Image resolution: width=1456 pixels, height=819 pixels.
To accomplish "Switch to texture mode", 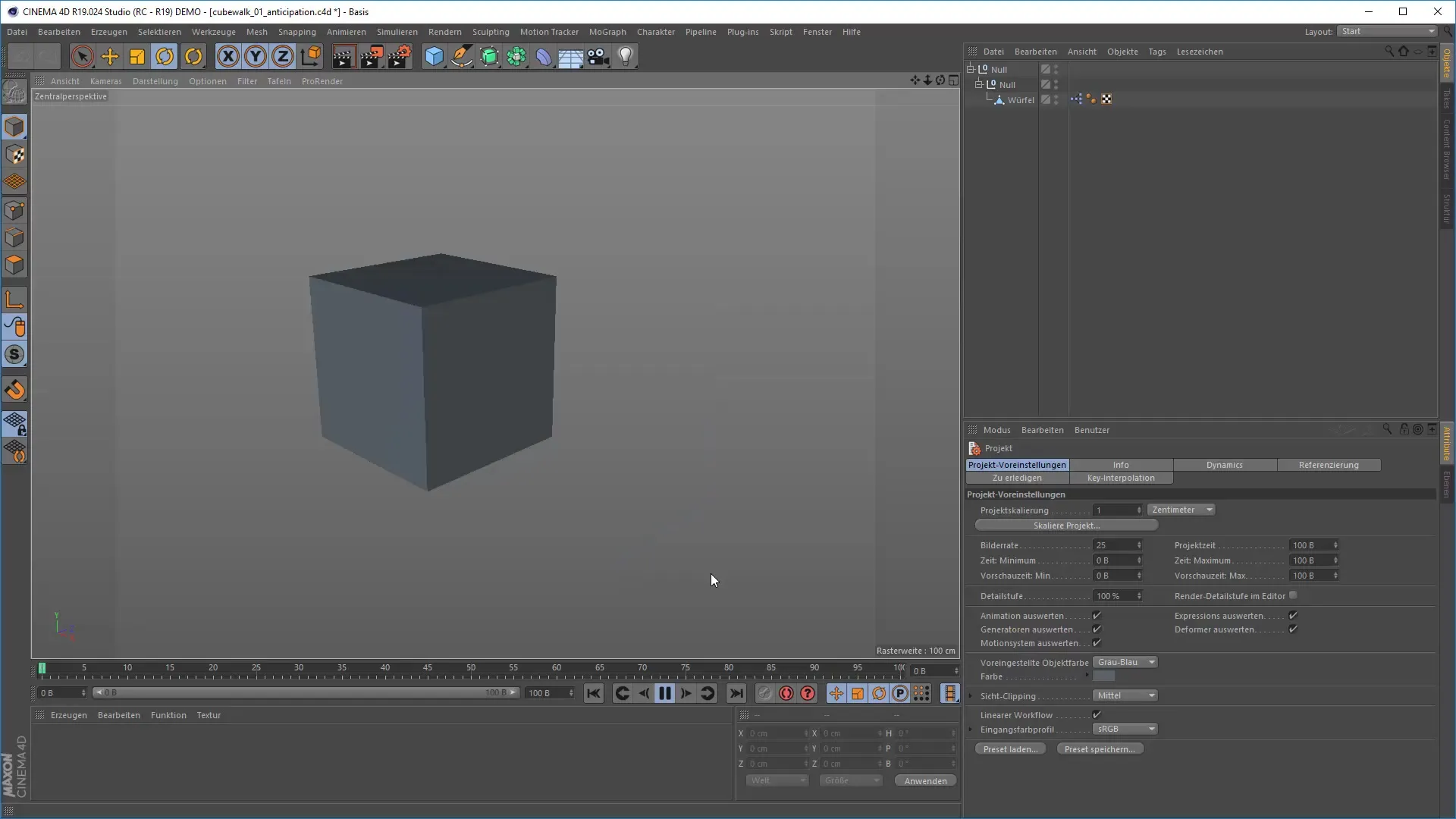I will 14,155.
